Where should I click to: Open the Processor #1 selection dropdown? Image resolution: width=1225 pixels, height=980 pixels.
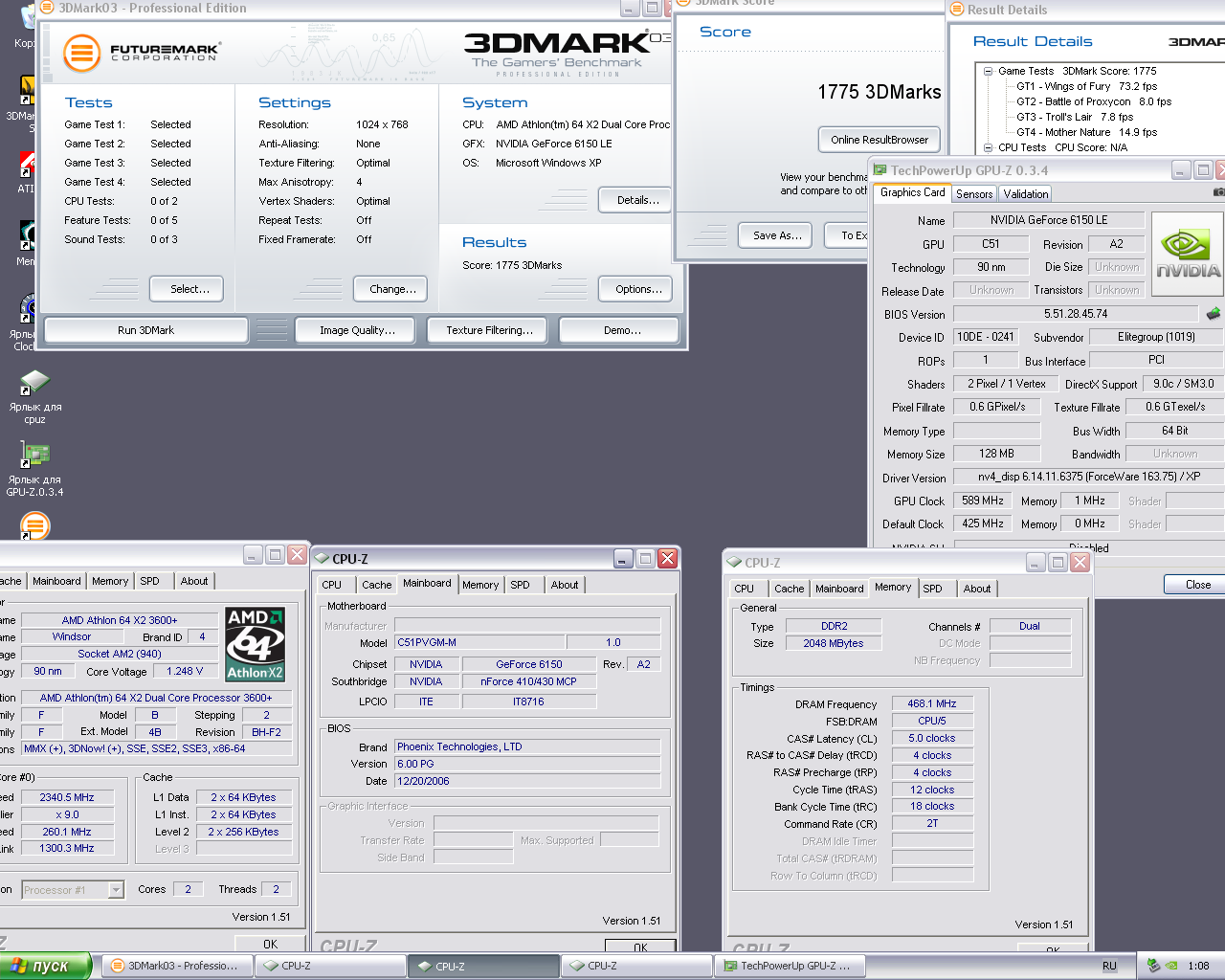116,890
